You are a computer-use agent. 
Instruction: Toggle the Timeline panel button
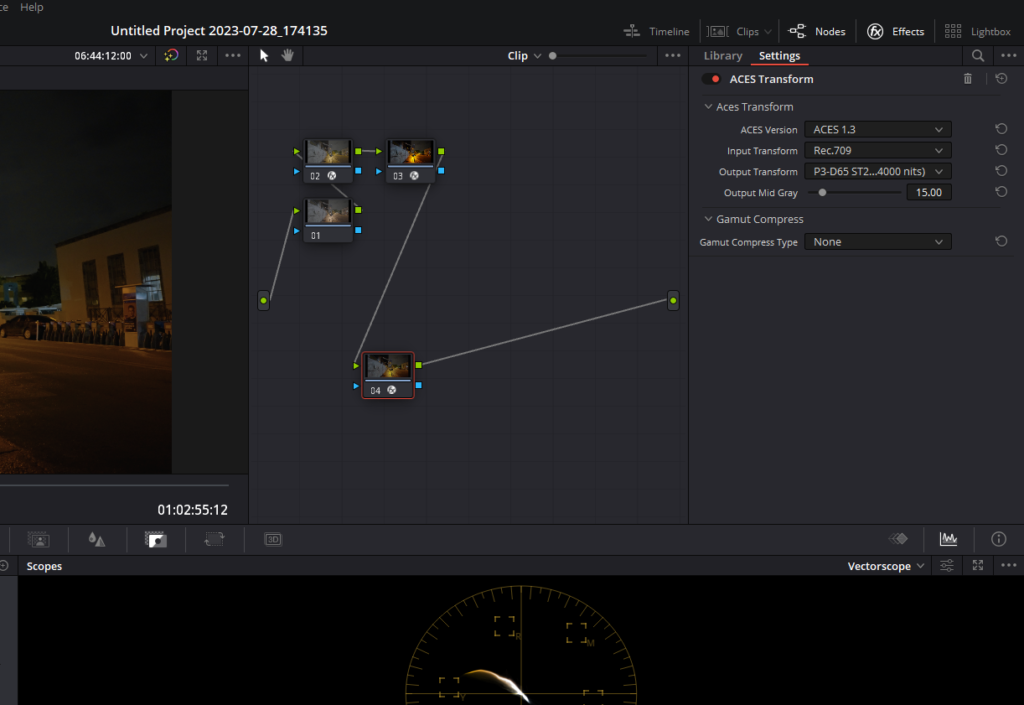click(x=656, y=31)
